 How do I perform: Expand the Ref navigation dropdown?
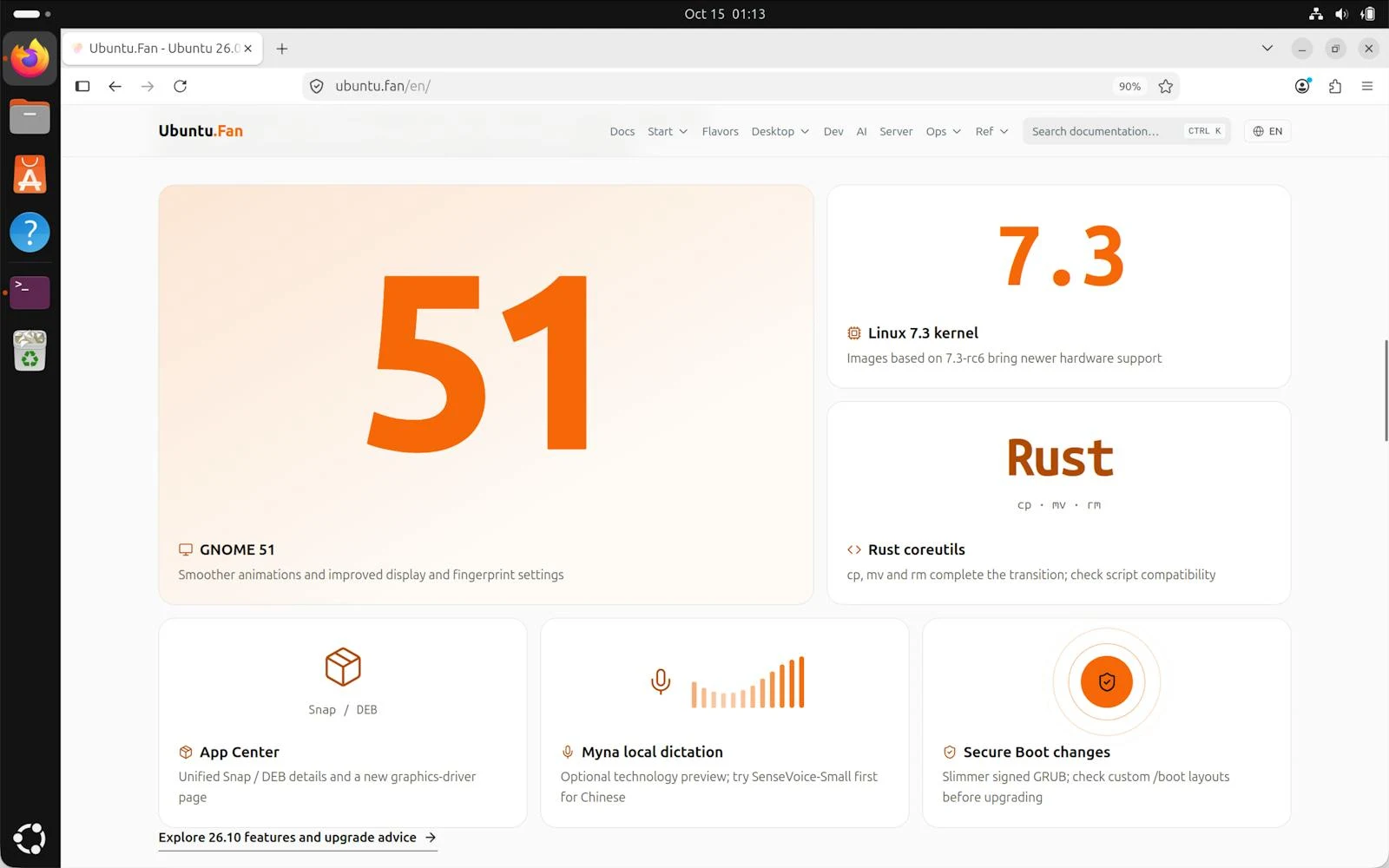(991, 131)
